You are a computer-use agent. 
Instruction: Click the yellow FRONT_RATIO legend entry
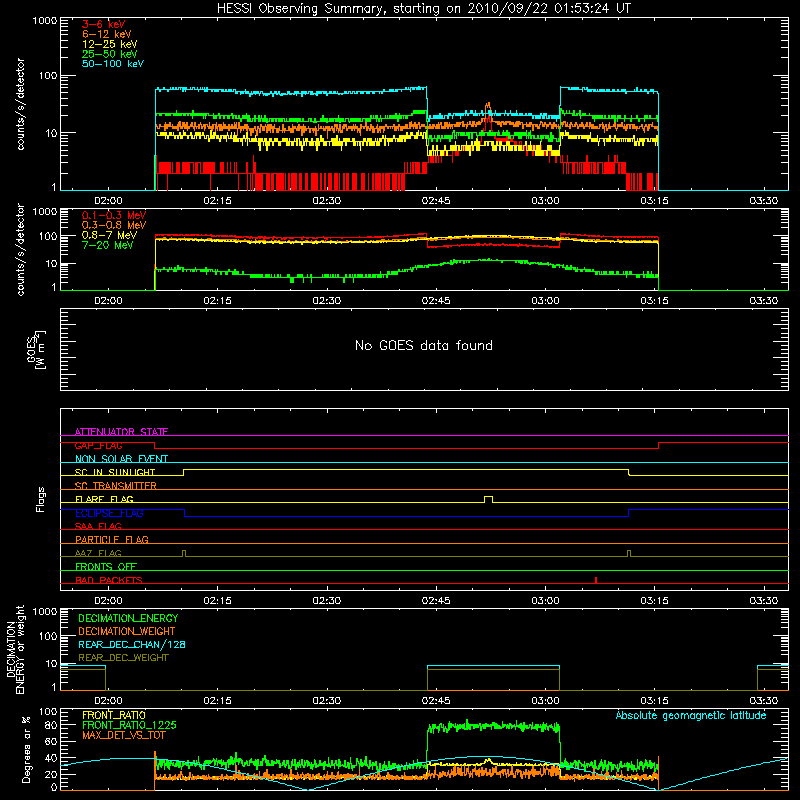pyautogui.click(x=114, y=715)
